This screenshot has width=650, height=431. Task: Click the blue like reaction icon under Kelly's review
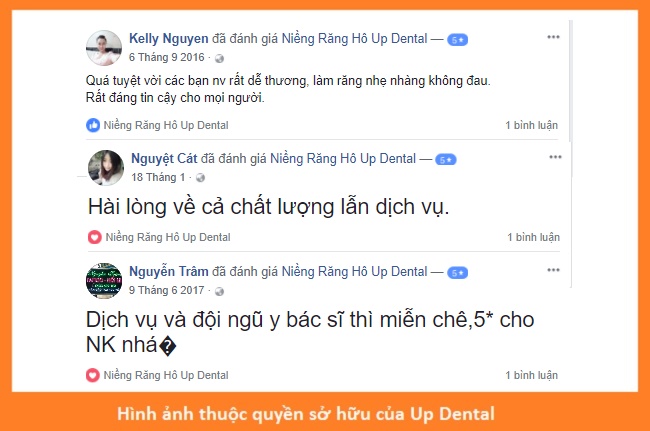pos(93,125)
